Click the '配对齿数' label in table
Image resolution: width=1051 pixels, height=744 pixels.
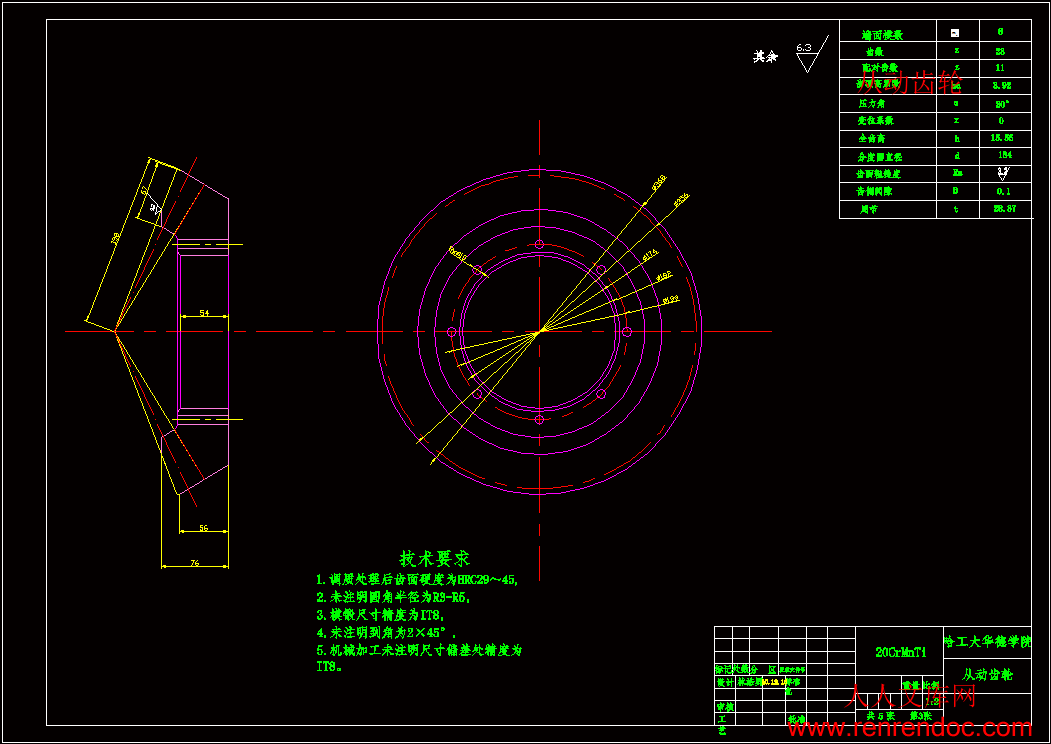[x=880, y=68]
